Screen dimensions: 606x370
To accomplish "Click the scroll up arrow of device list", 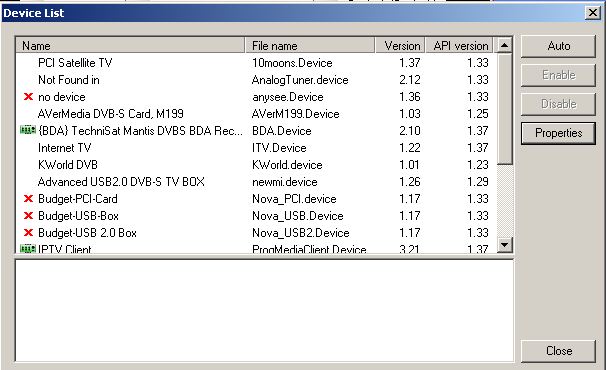I will click(x=504, y=46).
